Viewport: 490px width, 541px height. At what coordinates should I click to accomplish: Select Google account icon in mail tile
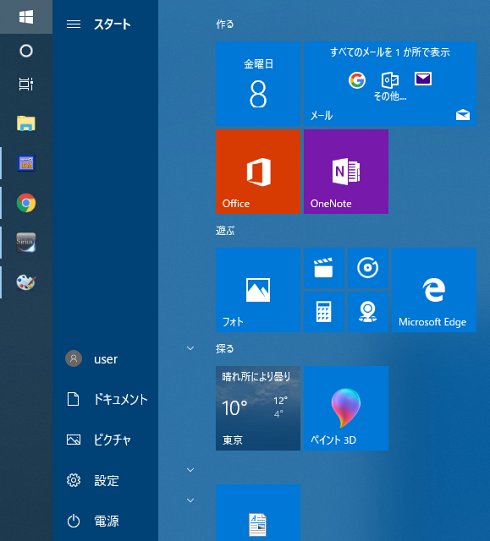coord(357,80)
